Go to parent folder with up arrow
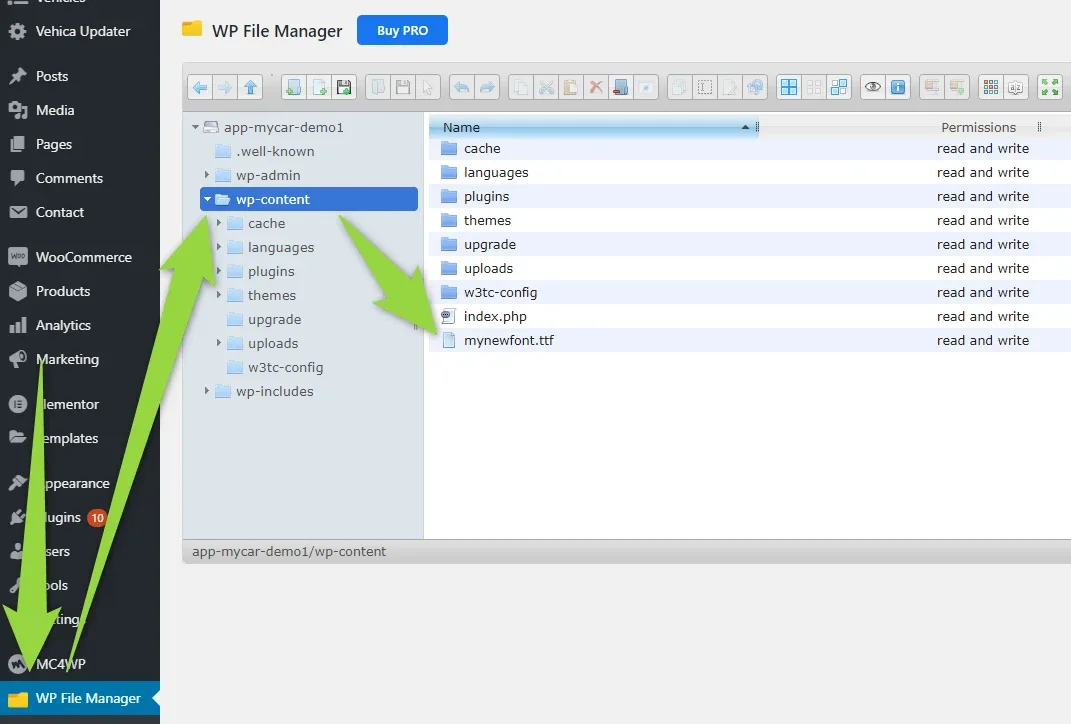Image resolution: width=1071 pixels, height=724 pixels. (250, 87)
